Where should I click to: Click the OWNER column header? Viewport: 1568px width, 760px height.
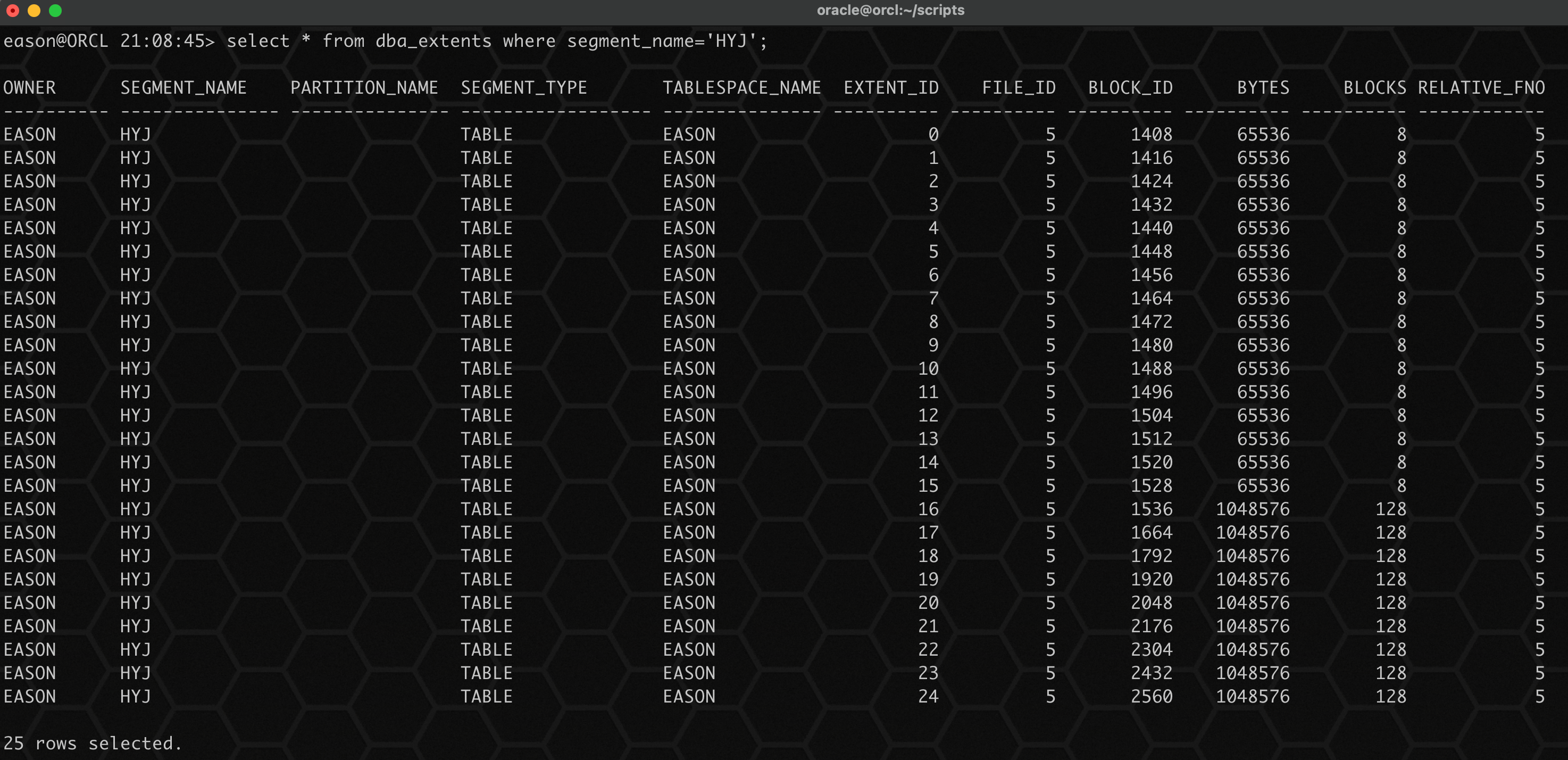29,88
